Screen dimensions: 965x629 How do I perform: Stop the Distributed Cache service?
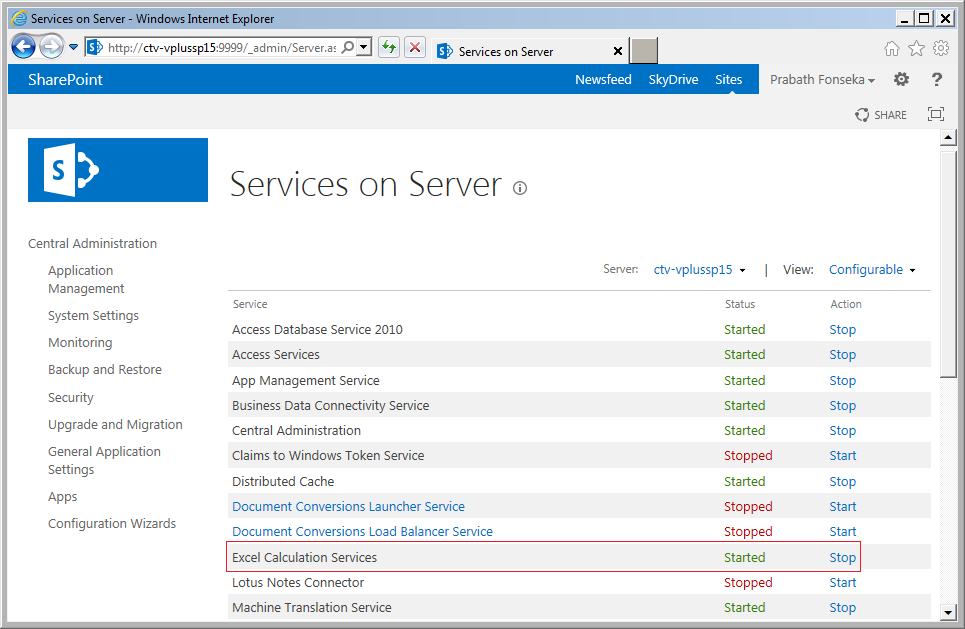843,481
